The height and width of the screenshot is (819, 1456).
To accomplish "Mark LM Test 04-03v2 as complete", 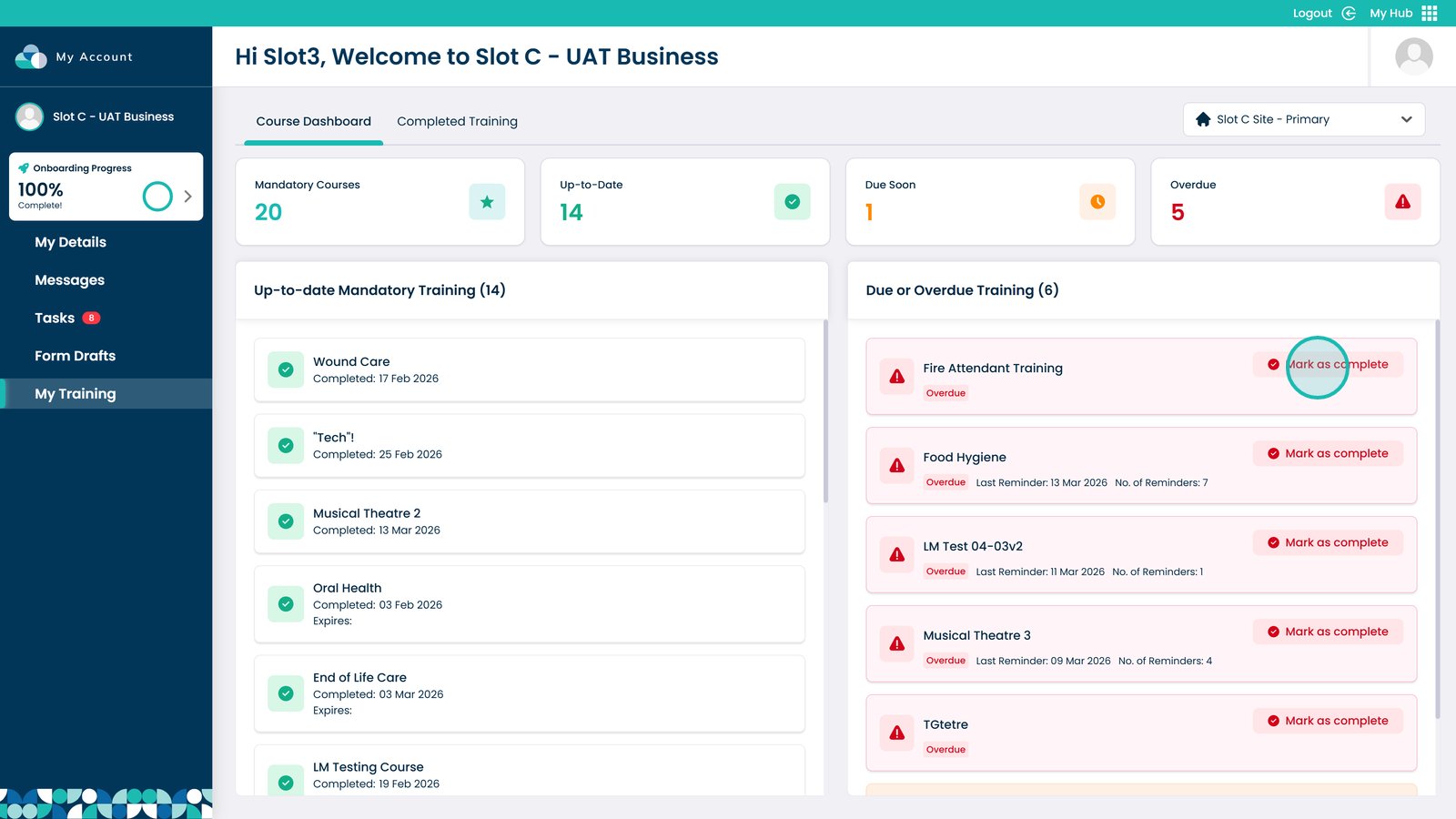I will pyautogui.click(x=1328, y=542).
